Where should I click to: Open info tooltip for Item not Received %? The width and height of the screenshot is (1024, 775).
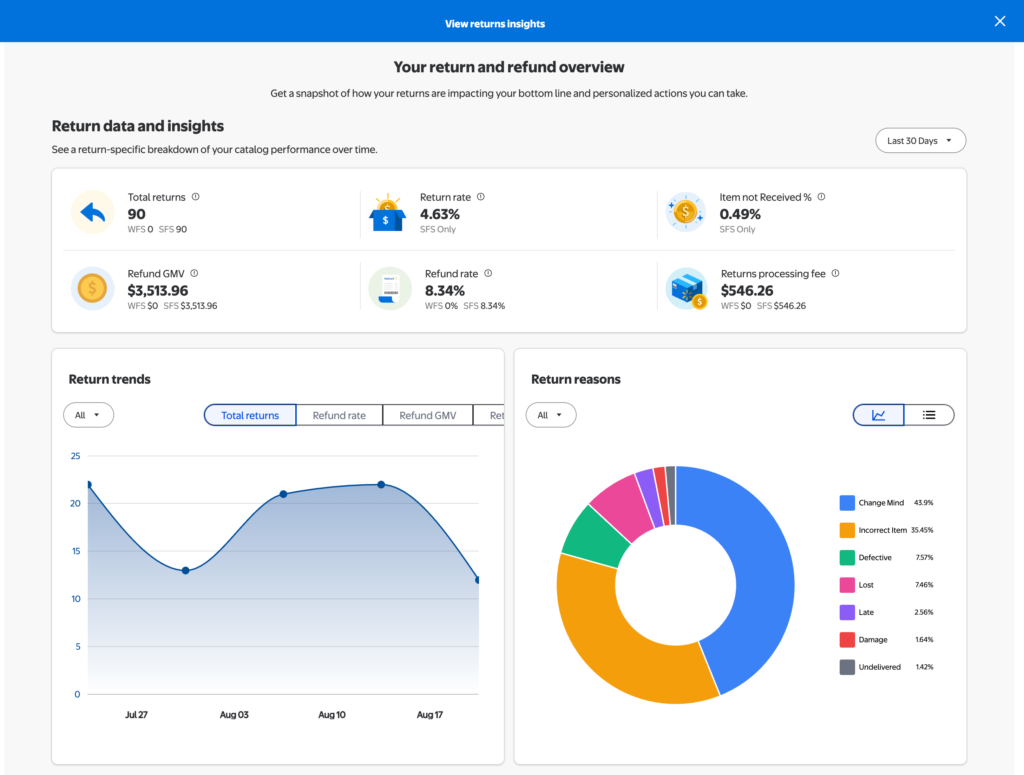pos(822,197)
